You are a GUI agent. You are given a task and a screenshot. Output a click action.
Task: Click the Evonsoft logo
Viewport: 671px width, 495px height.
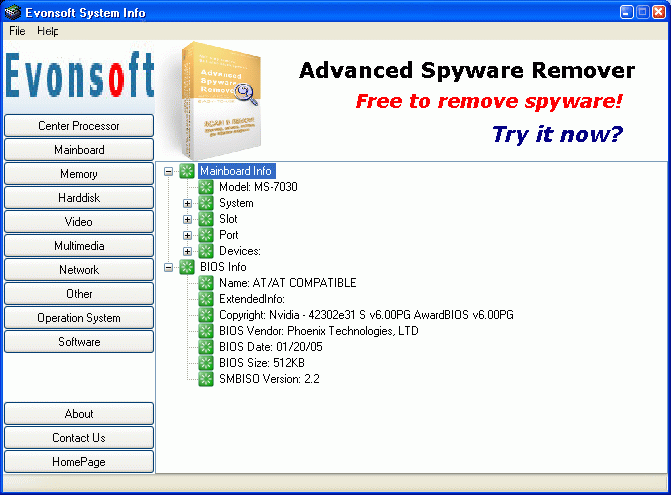pos(80,75)
